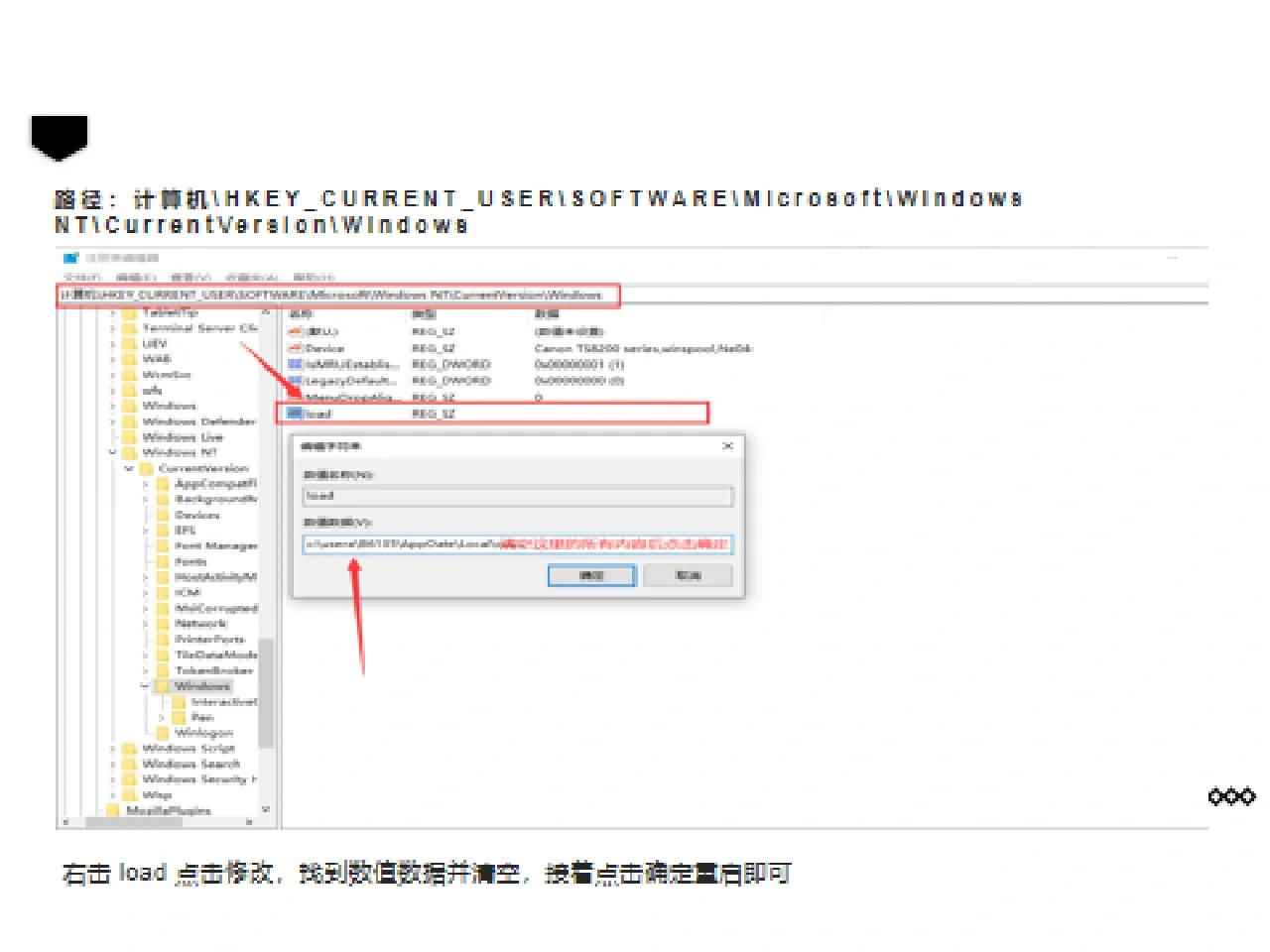The width and height of the screenshot is (1270, 952).
Task: Click the tree pane vertical scrollbar thumb
Action: [266, 694]
